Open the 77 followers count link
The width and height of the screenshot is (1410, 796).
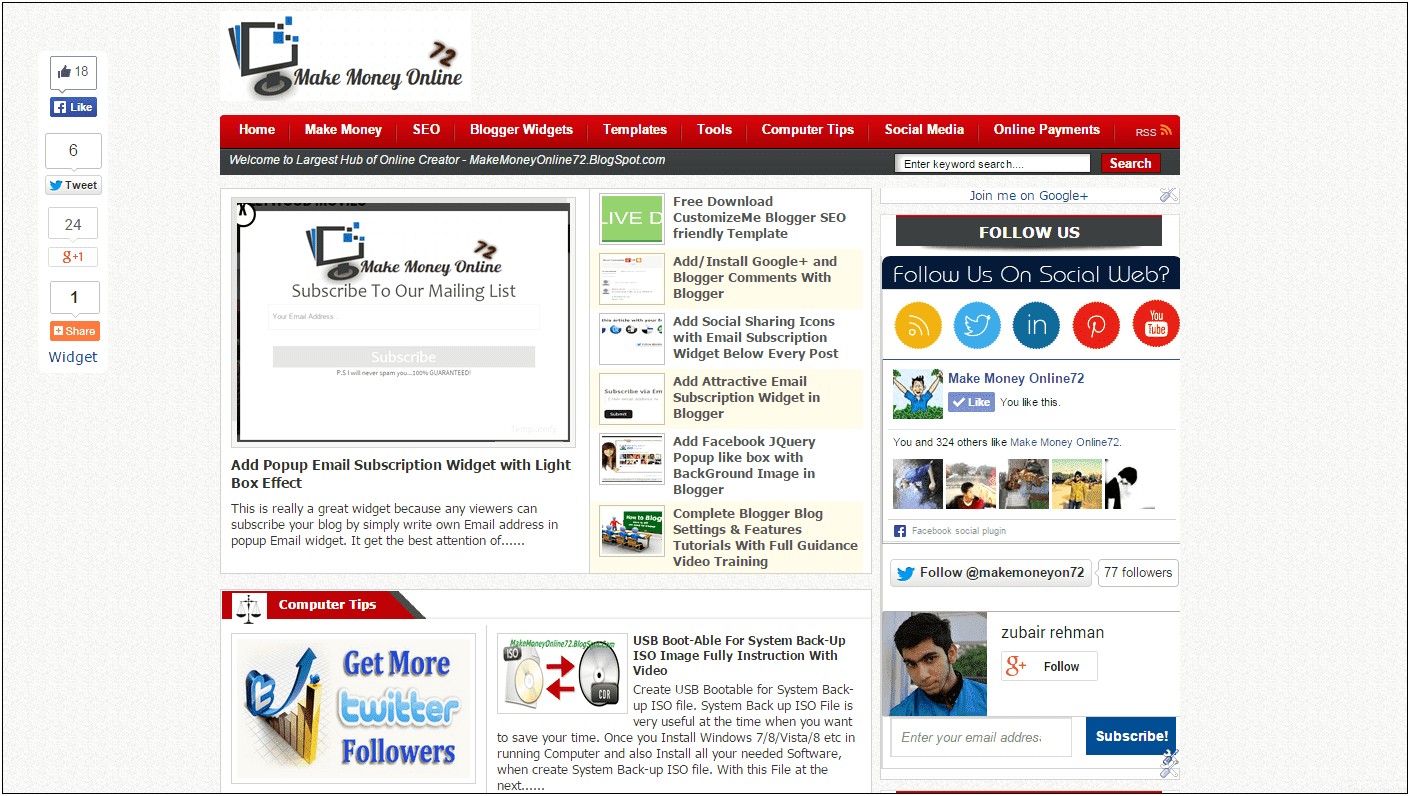click(1138, 573)
